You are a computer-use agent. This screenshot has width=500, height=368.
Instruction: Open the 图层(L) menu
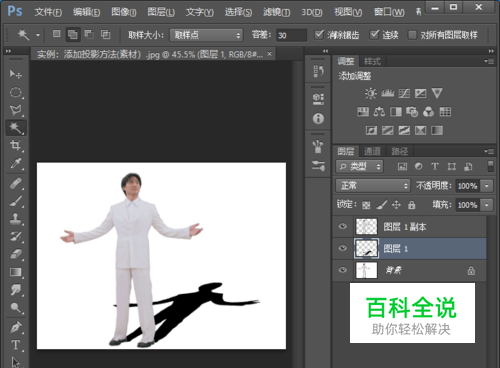(161, 12)
